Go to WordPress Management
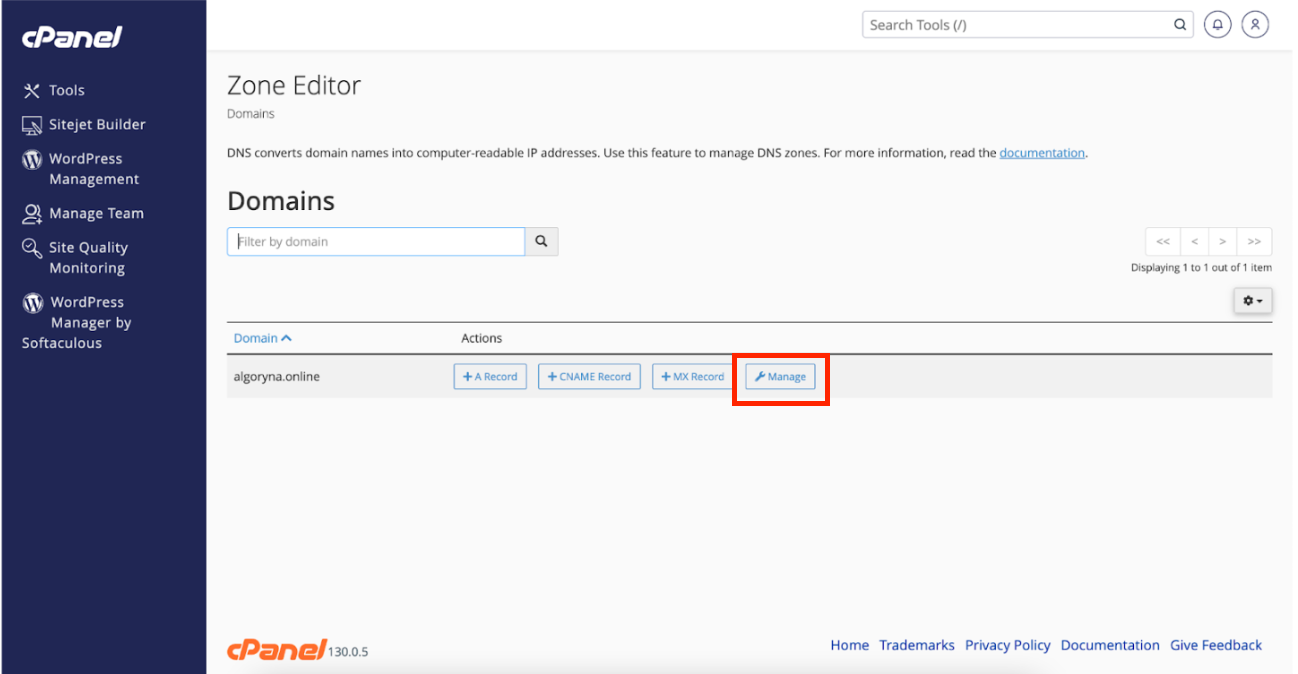This screenshot has width=1298, height=674. tap(93, 169)
